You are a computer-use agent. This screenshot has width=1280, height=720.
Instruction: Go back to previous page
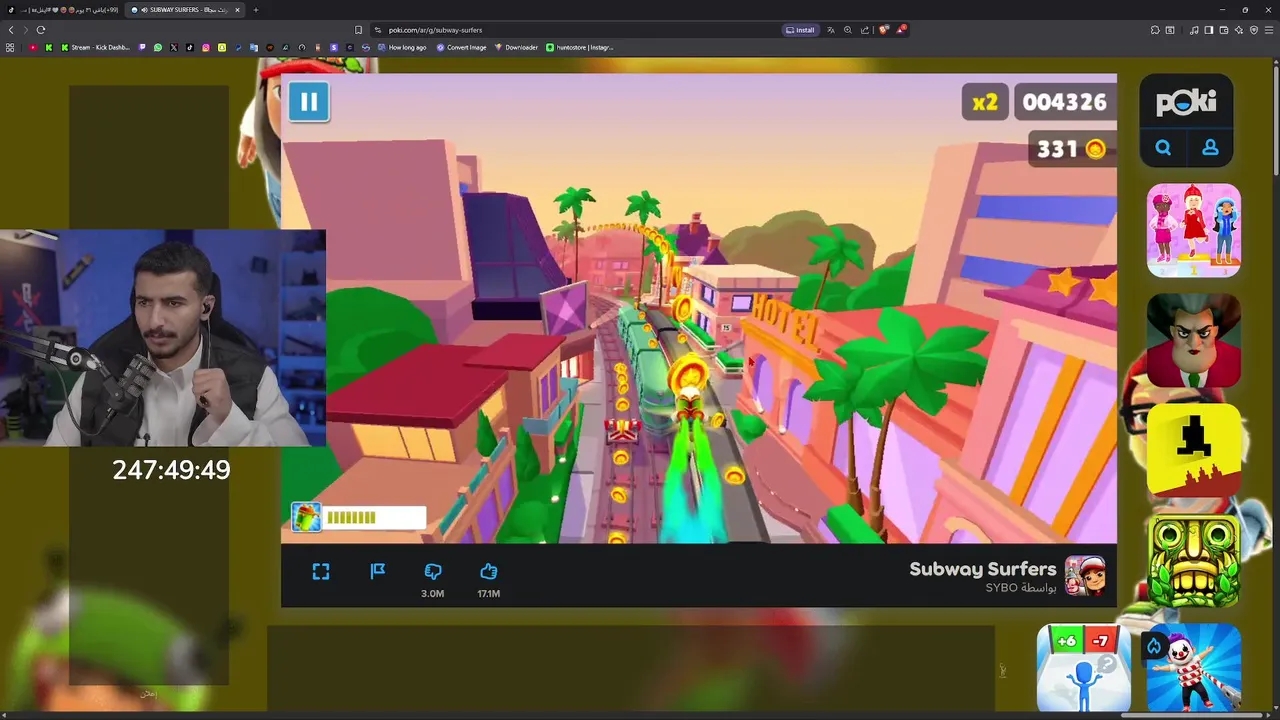[x=11, y=30]
